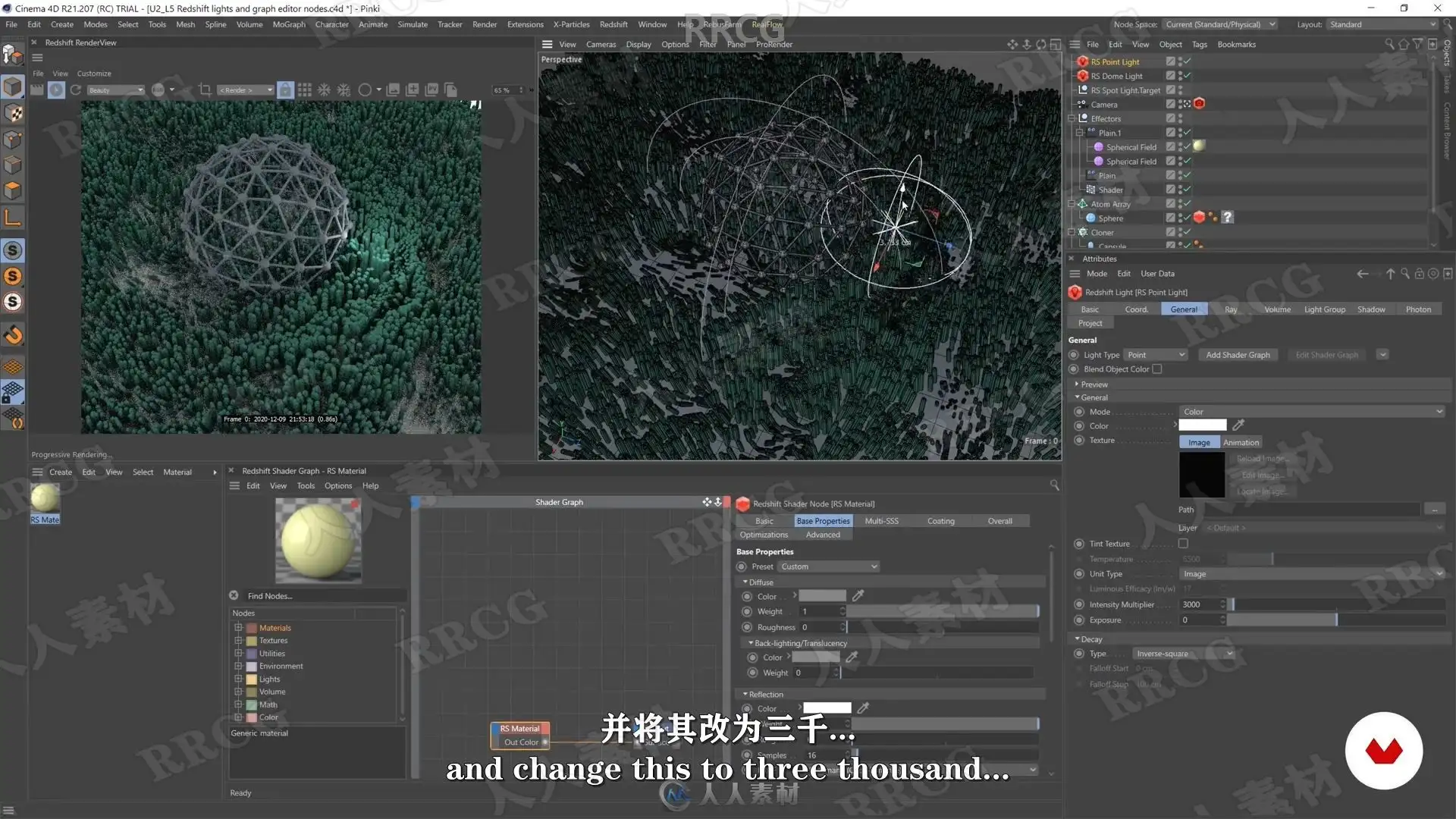1456x819 pixels.
Task: Click the Image texture button
Action: (x=1199, y=443)
